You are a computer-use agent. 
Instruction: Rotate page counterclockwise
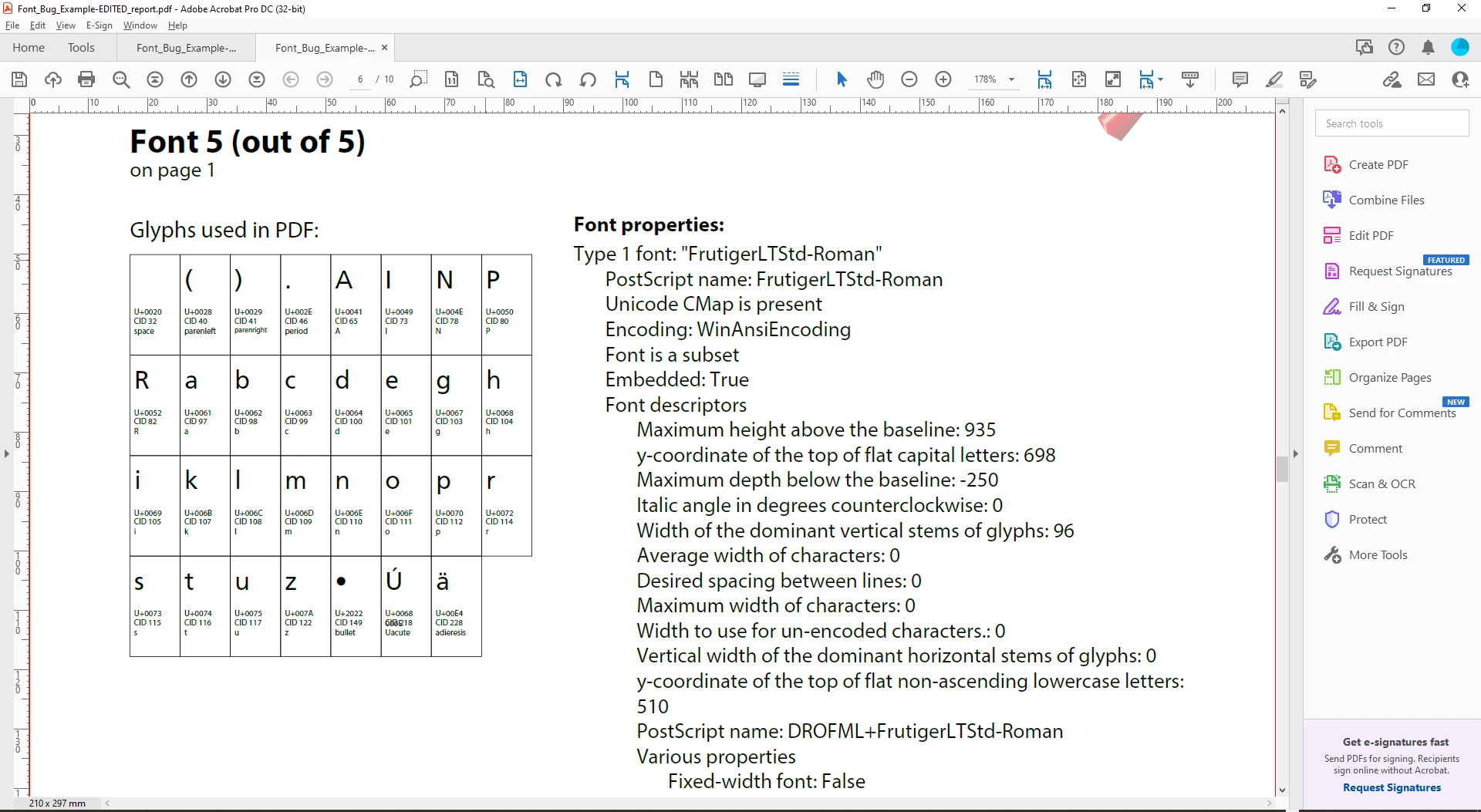pyautogui.click(x=588, y=79)
